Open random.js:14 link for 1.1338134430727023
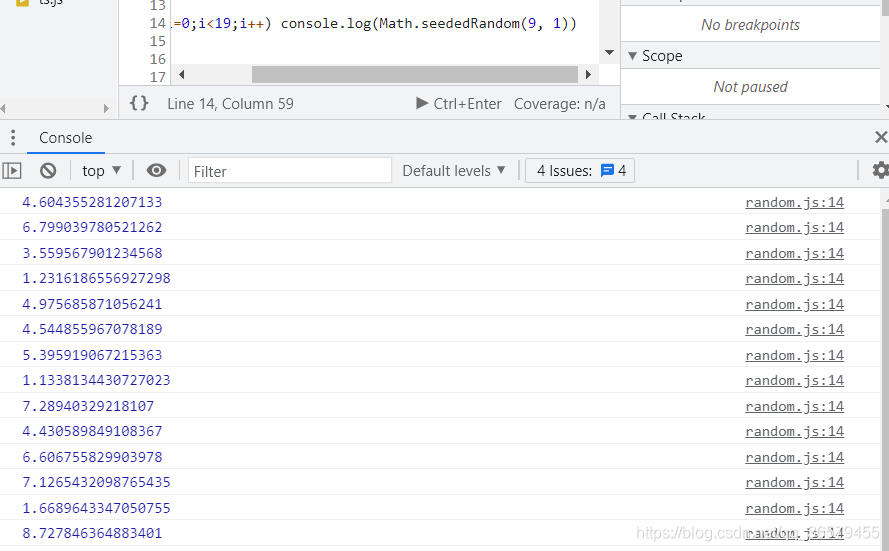This screenshot has width=889, height=551. pos(794,380)
